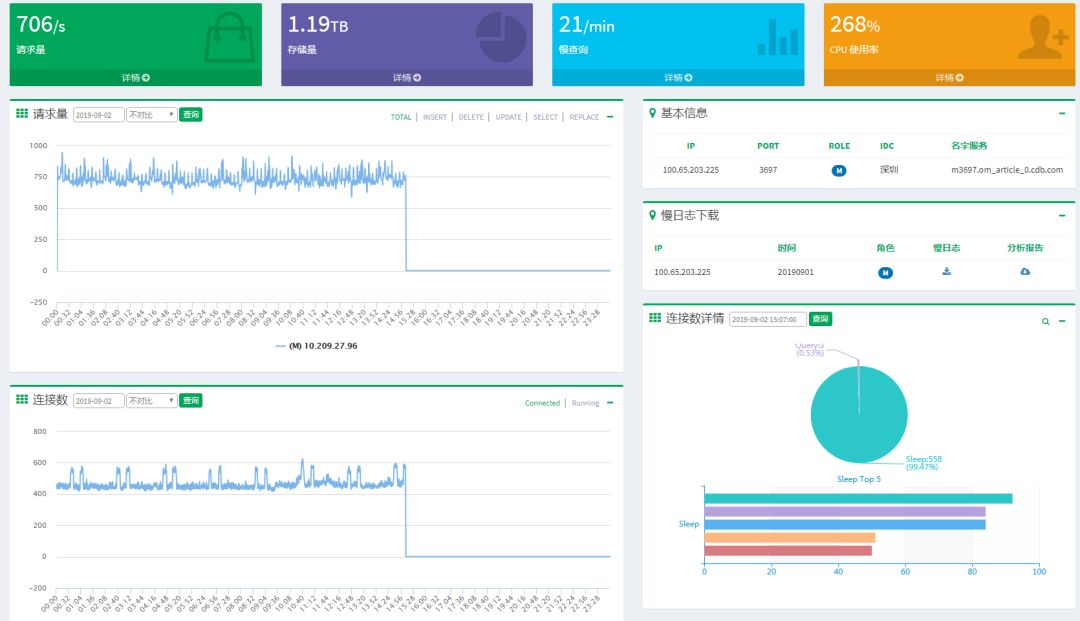Download the slow log for 100.65.203.225
This screenshot has width=1080, height=621.
tap(947, 271)
